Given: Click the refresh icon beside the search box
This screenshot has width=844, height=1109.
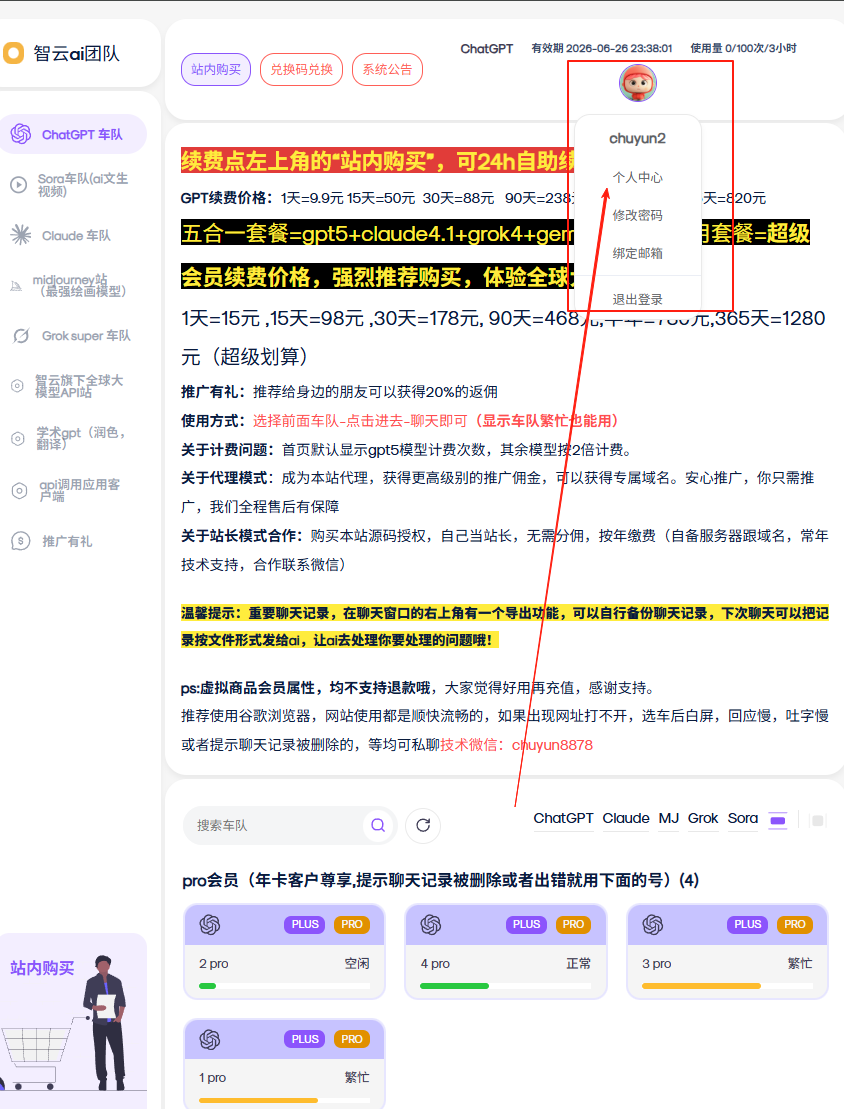Looking at the screenshot, I should pyautogui.click(x=423, y=825).
